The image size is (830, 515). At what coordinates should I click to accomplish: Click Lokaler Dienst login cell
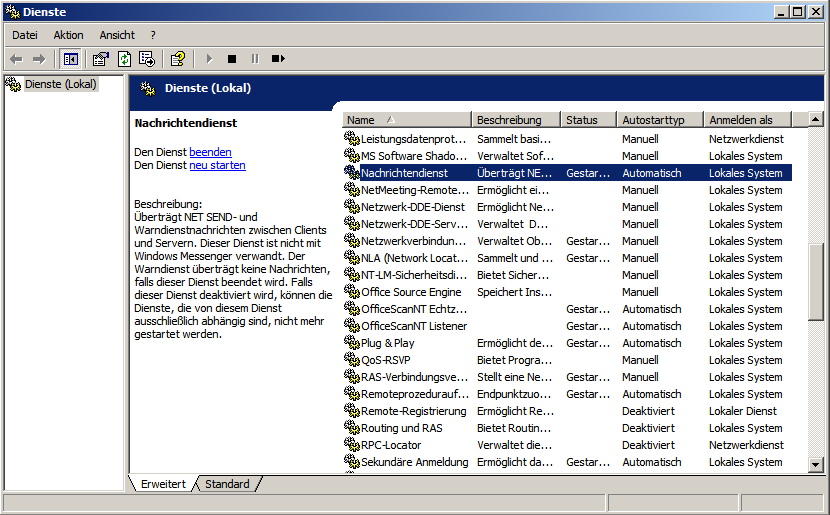(743, 411)
